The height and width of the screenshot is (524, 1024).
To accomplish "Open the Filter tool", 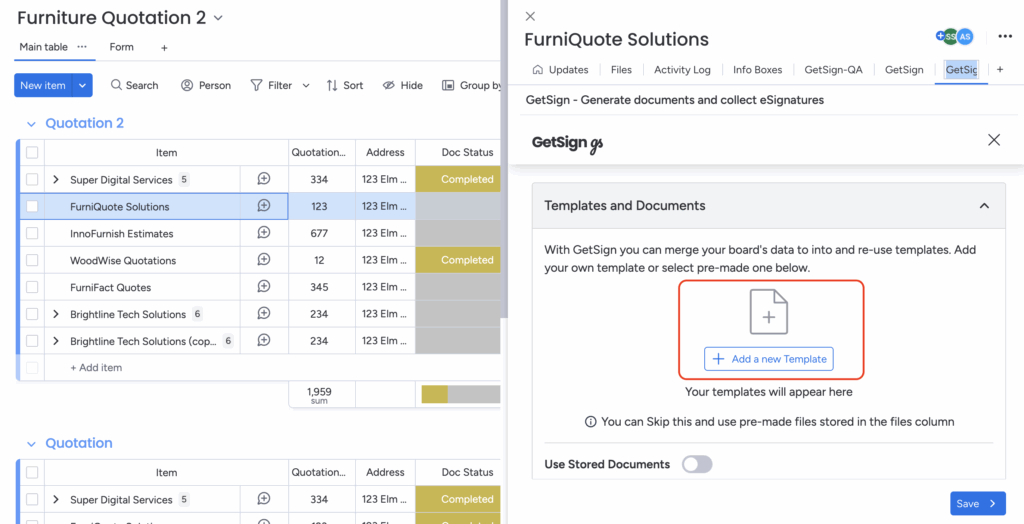I will pyautogui.click(x=272, y=85).
